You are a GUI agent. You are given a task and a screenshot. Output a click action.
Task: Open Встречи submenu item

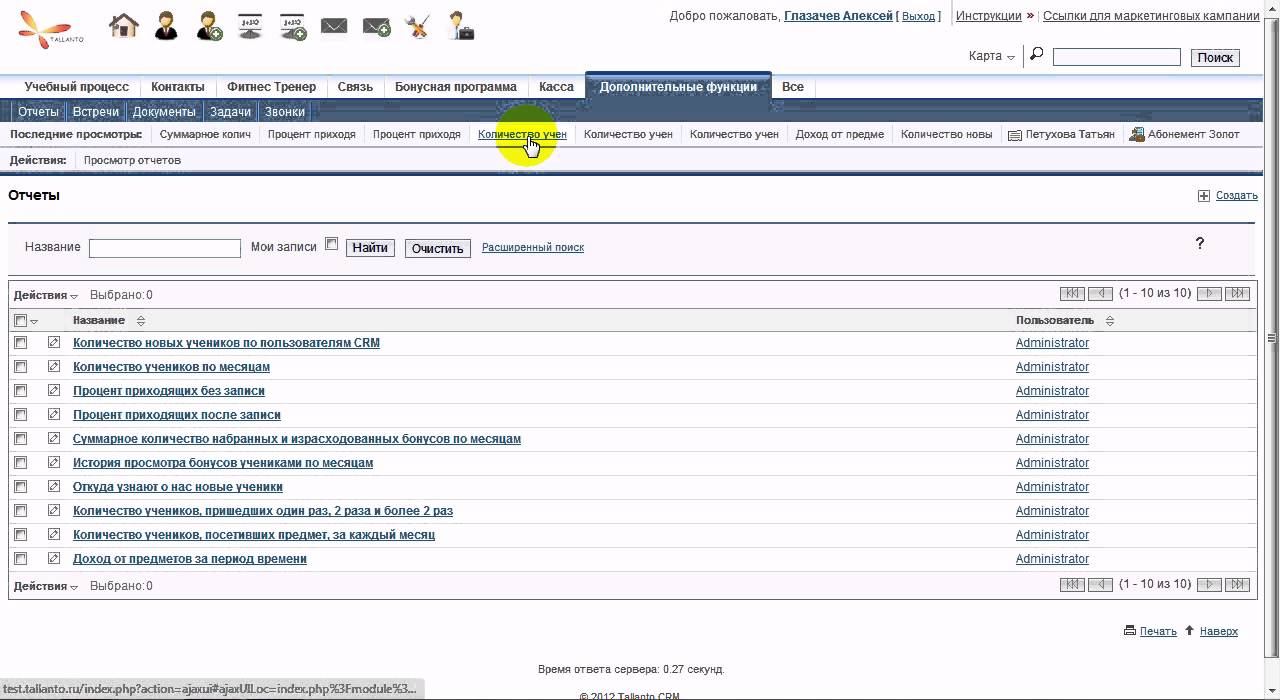96,112
